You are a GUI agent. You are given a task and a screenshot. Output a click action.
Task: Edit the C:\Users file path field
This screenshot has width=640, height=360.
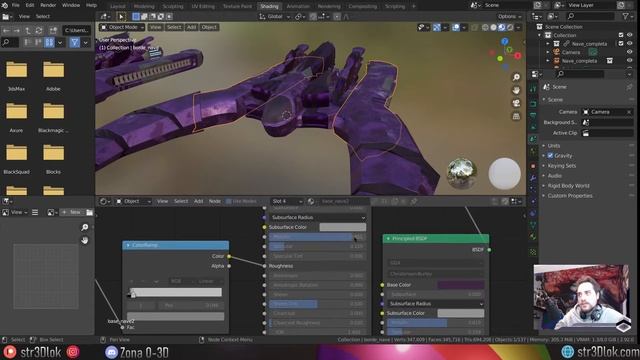[x=77, y=31]
